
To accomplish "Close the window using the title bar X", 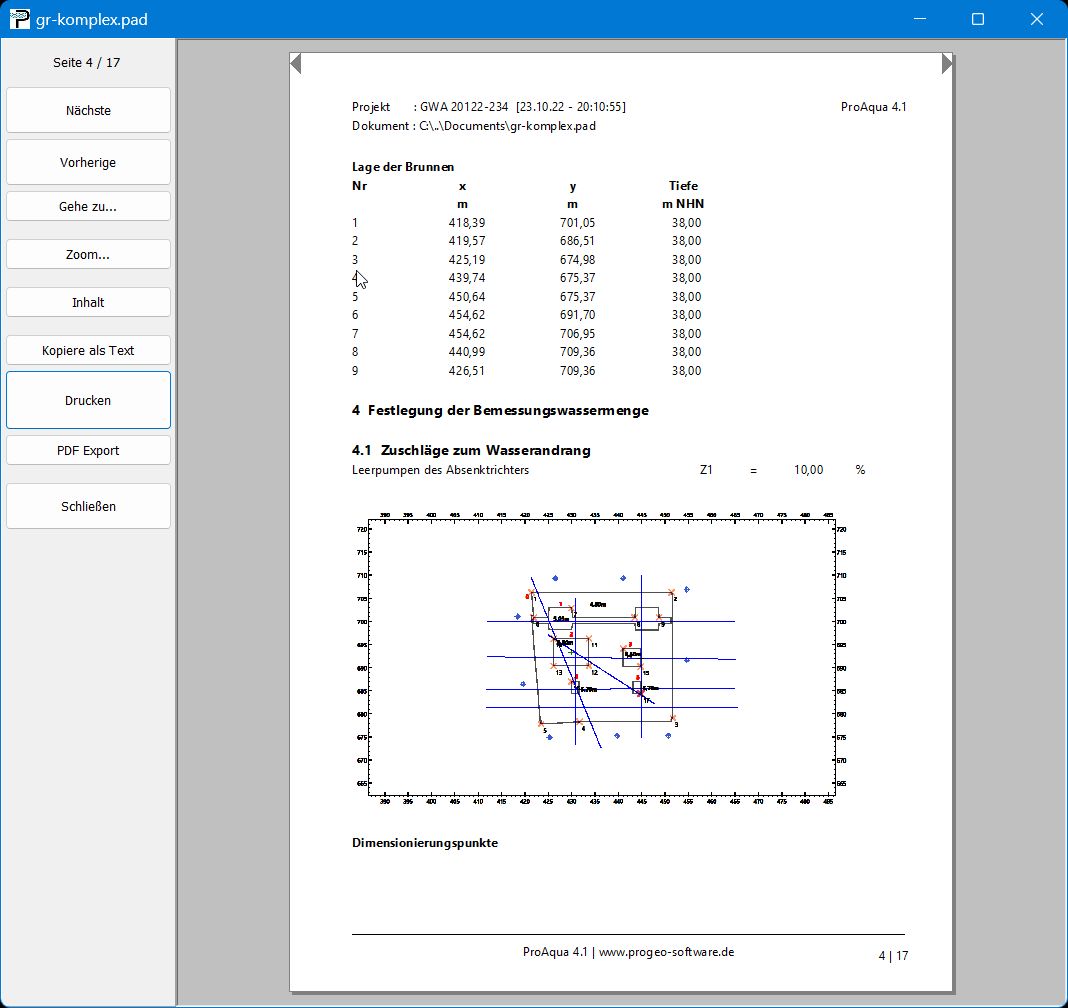I will click(1037, 19).
